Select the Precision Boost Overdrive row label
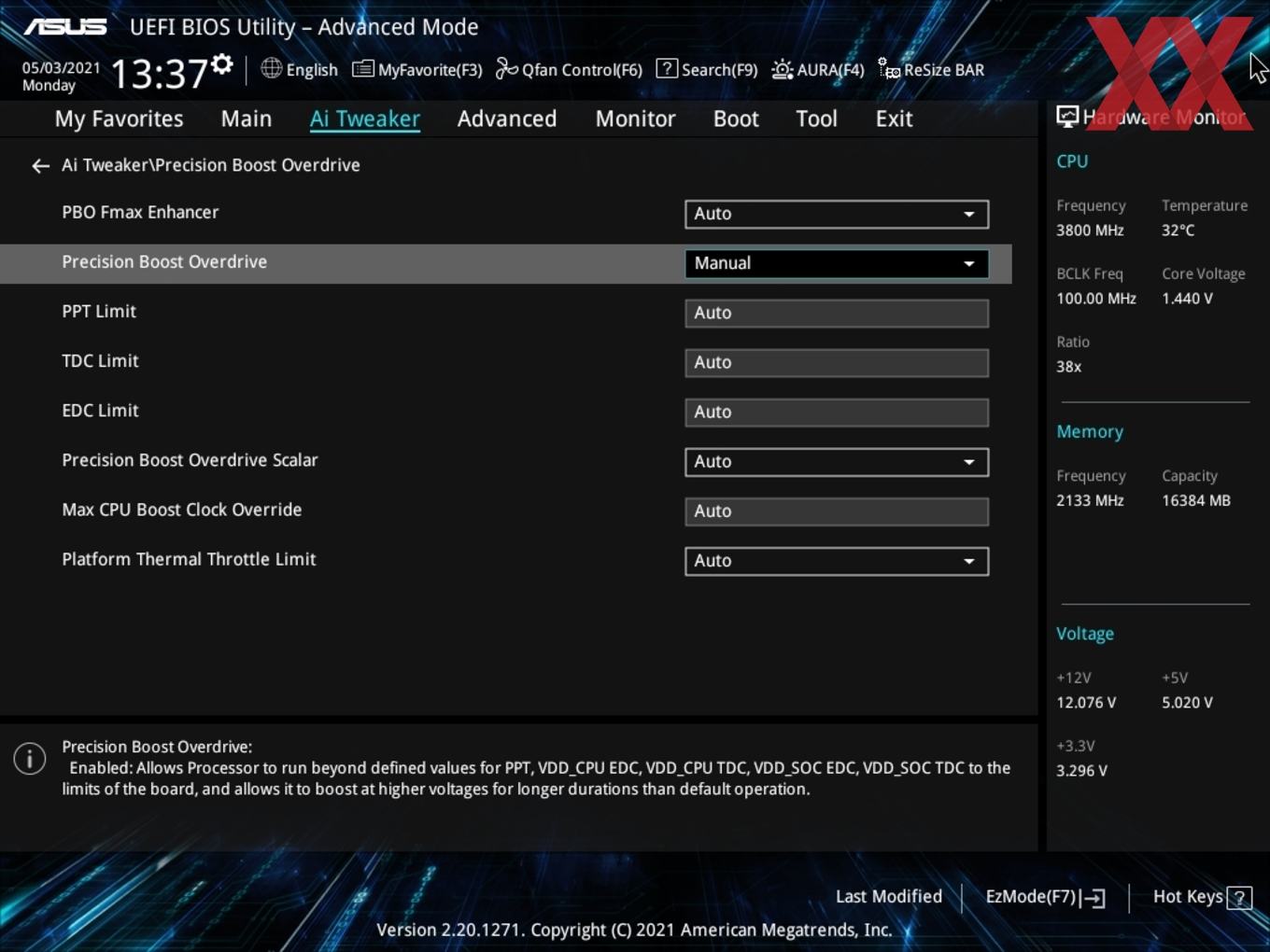 (x=164, y=261)
